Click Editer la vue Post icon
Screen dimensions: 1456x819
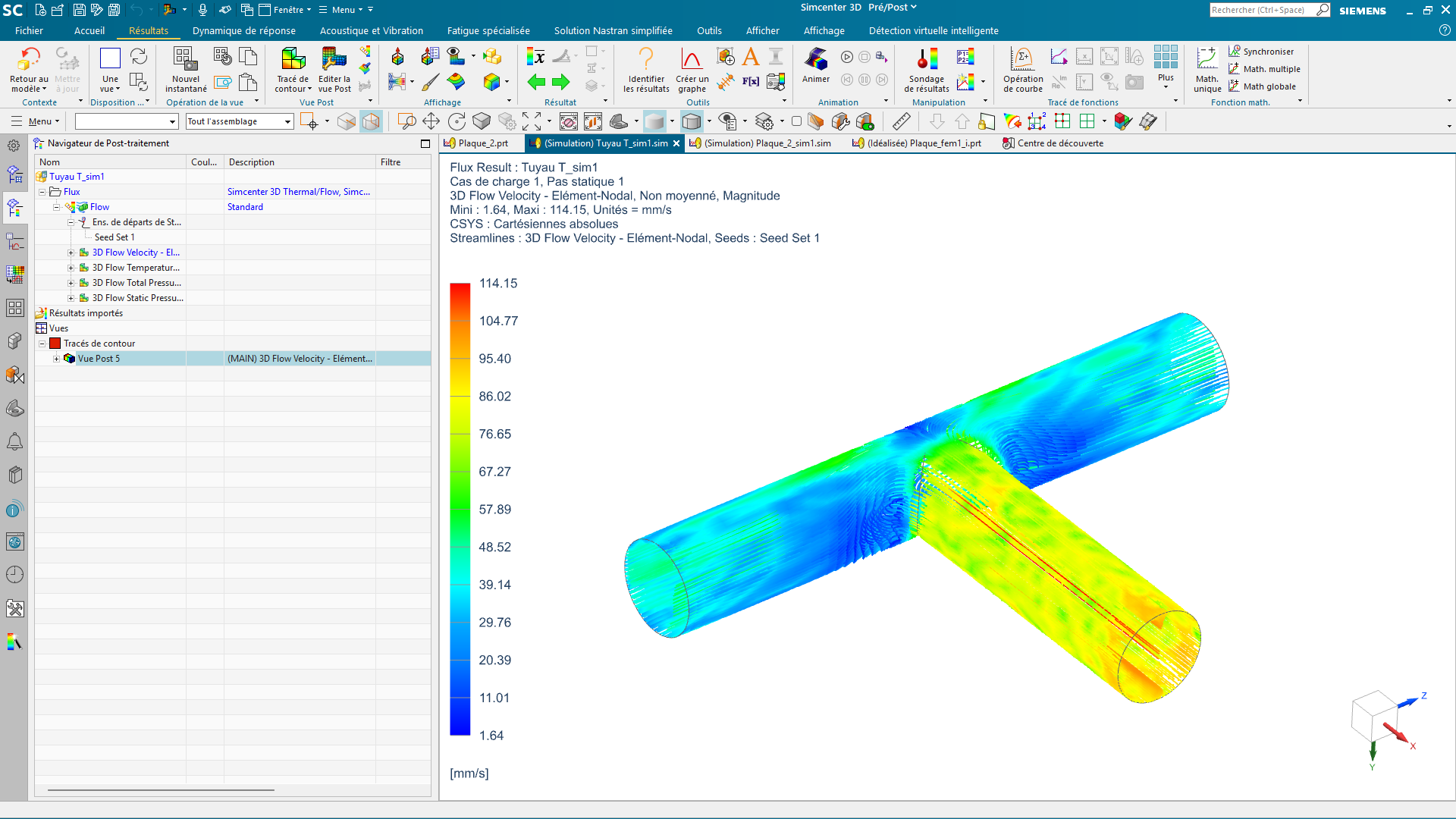click(334, 59)
